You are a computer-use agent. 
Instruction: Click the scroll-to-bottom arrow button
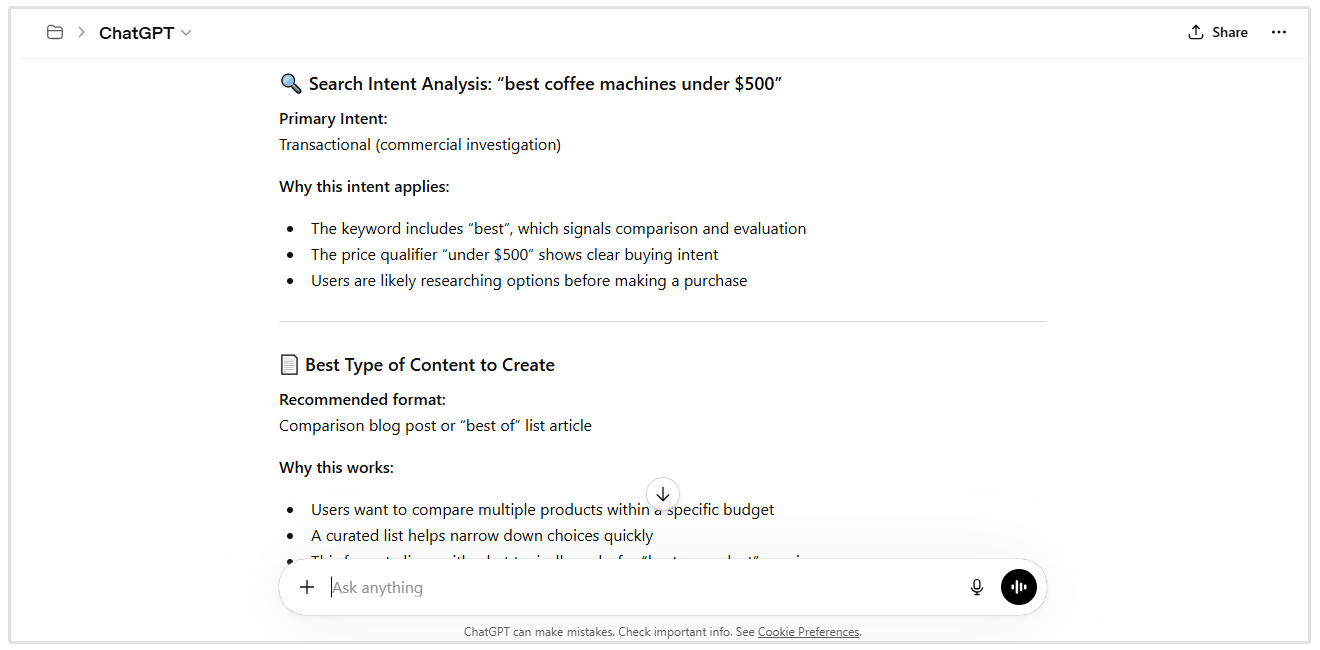(x=663, y=494)
